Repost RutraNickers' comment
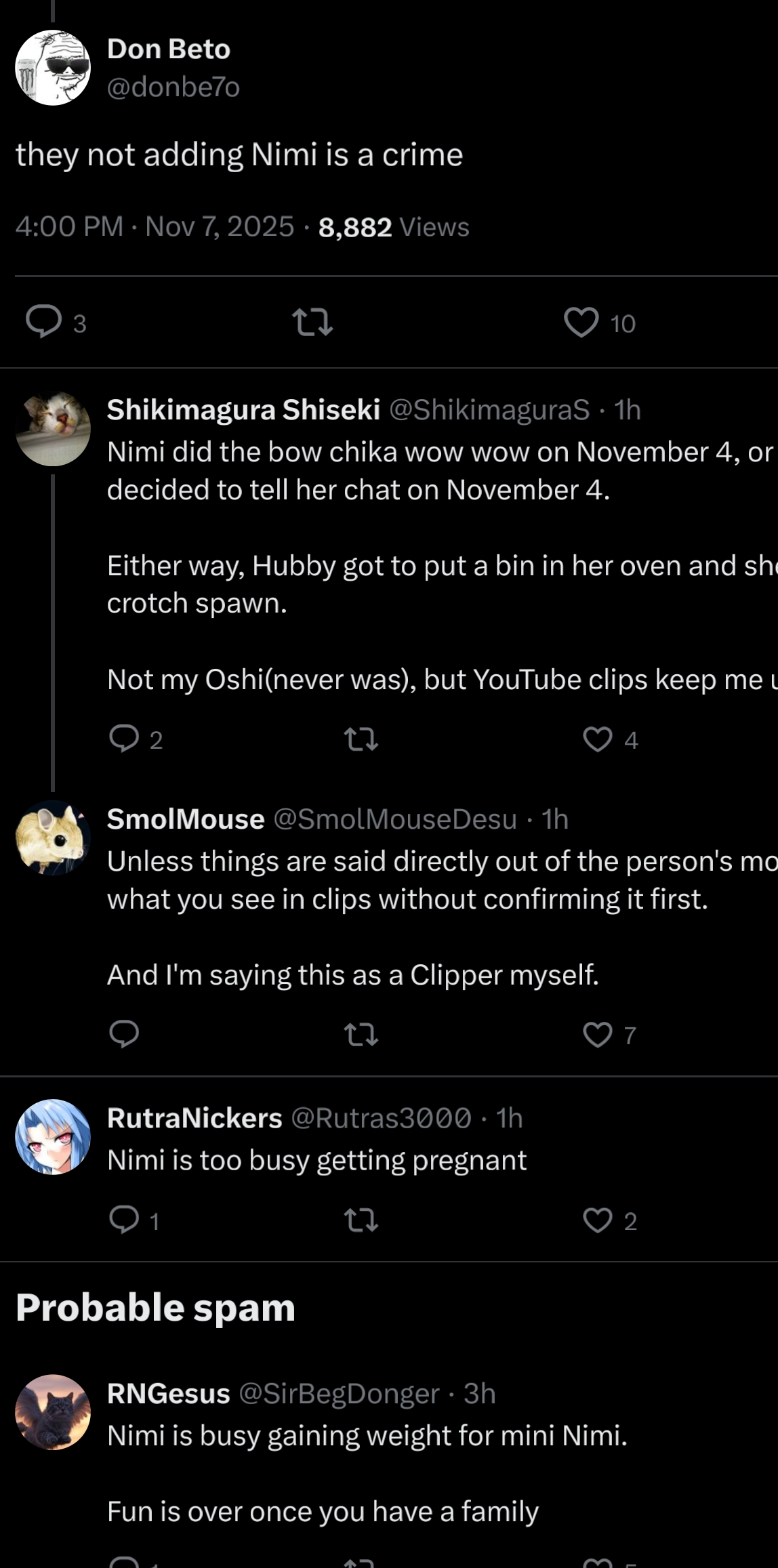Screen dimensions: 778x1568 pyautogui.click(x=361, y=1220)
